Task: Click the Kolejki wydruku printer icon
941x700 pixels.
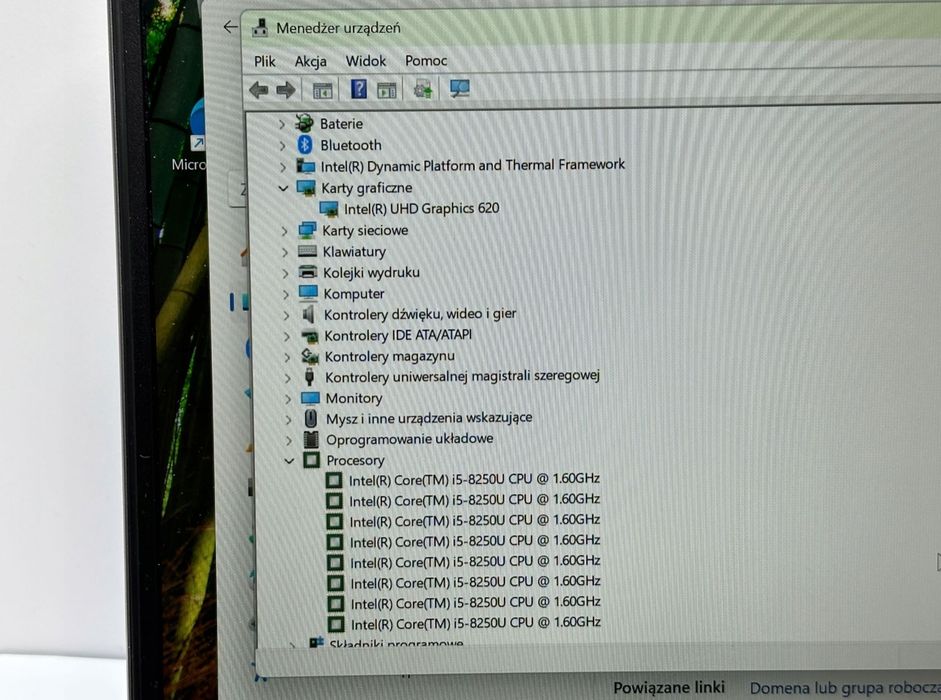Action: click(x=308, y=272)
